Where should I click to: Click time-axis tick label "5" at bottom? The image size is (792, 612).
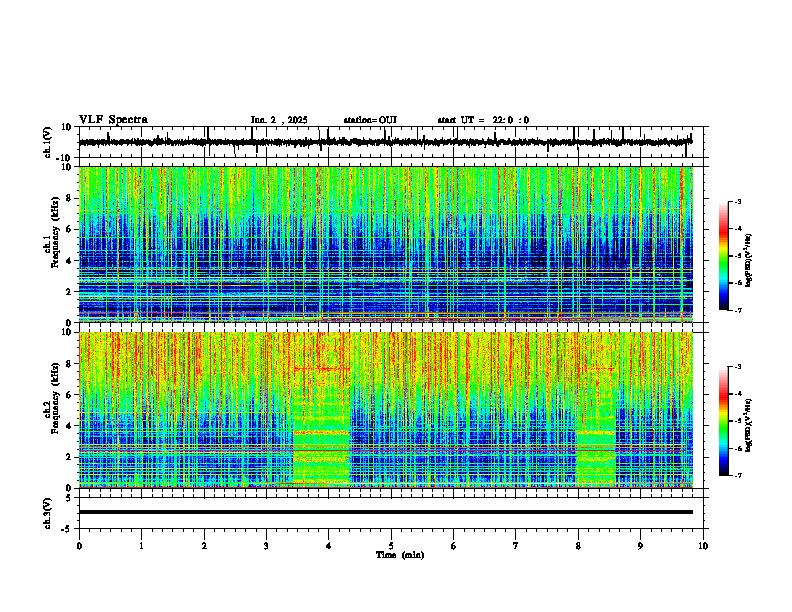click(391, 546)
